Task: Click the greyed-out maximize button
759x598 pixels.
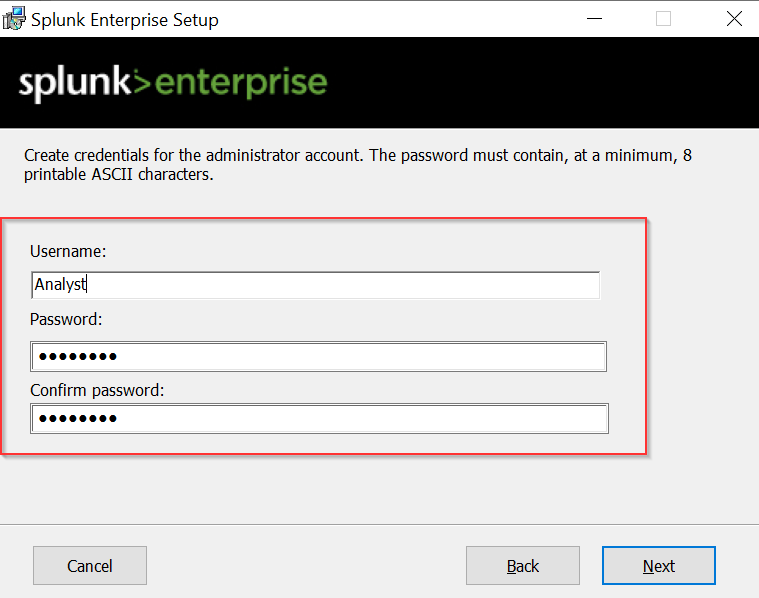Action: pyautogui.click(x=663, y=19)
